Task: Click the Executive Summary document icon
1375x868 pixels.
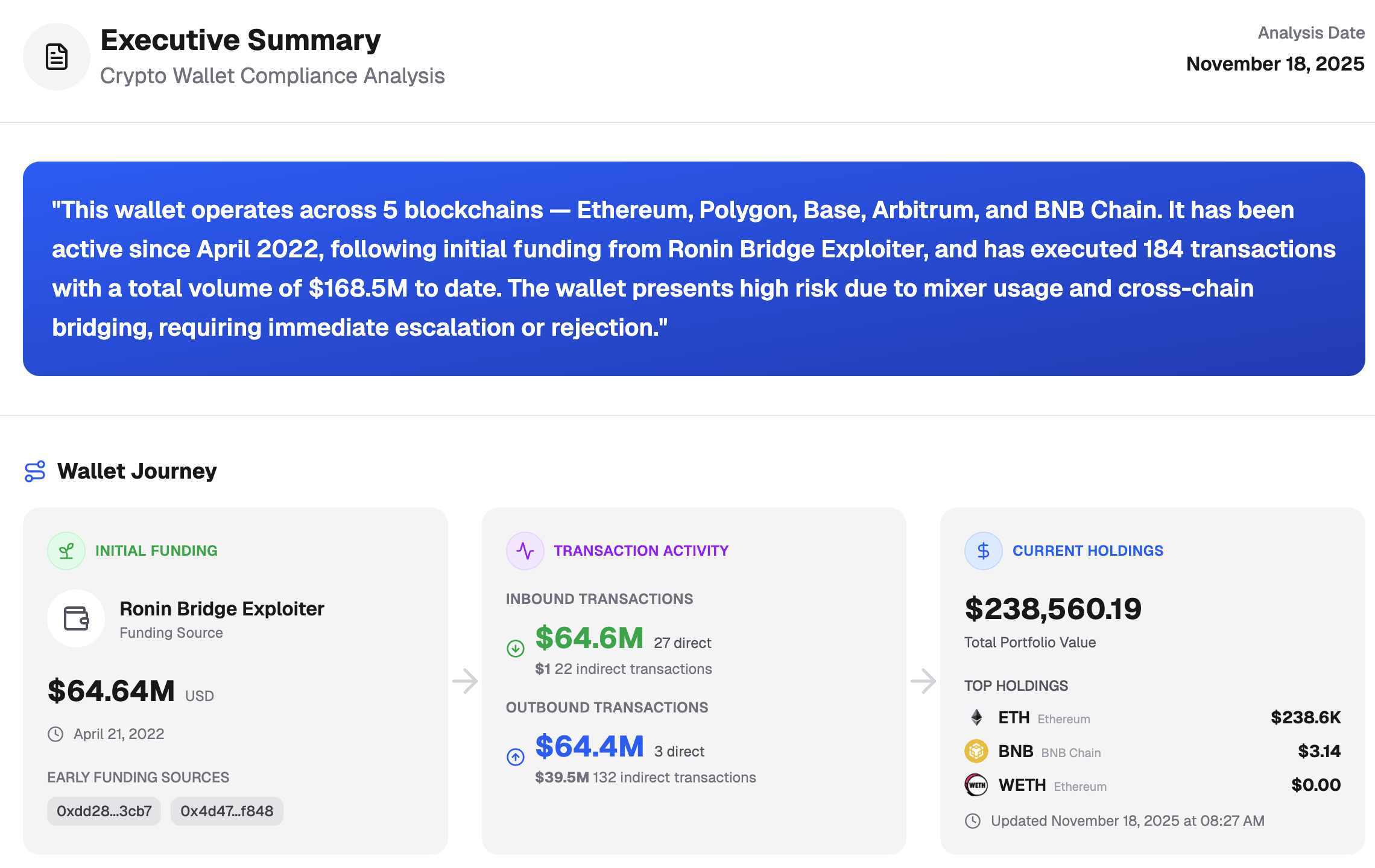Action: click(x=57, y=57)
